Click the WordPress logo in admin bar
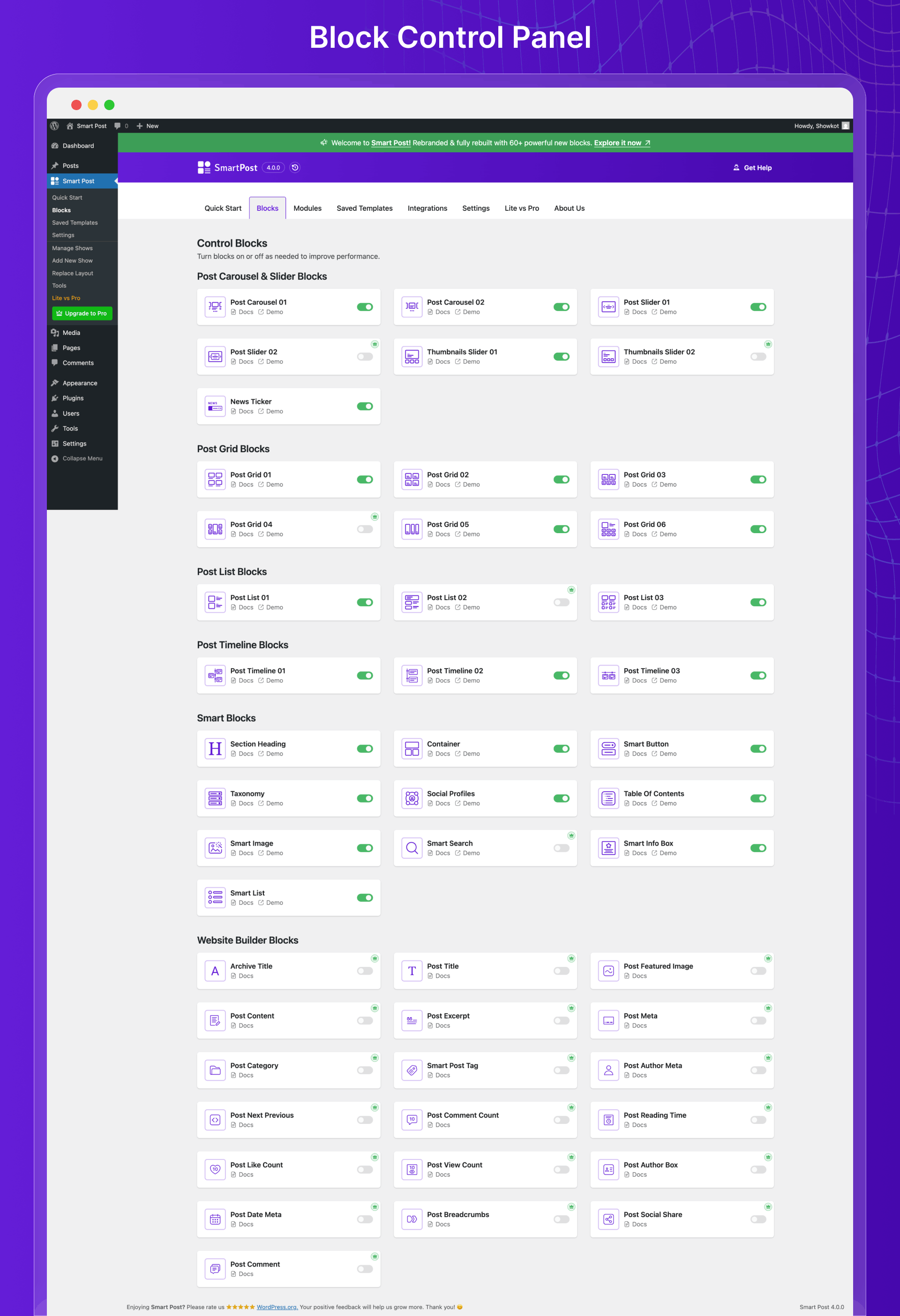The image size is (900, 1316). (55, 126)
